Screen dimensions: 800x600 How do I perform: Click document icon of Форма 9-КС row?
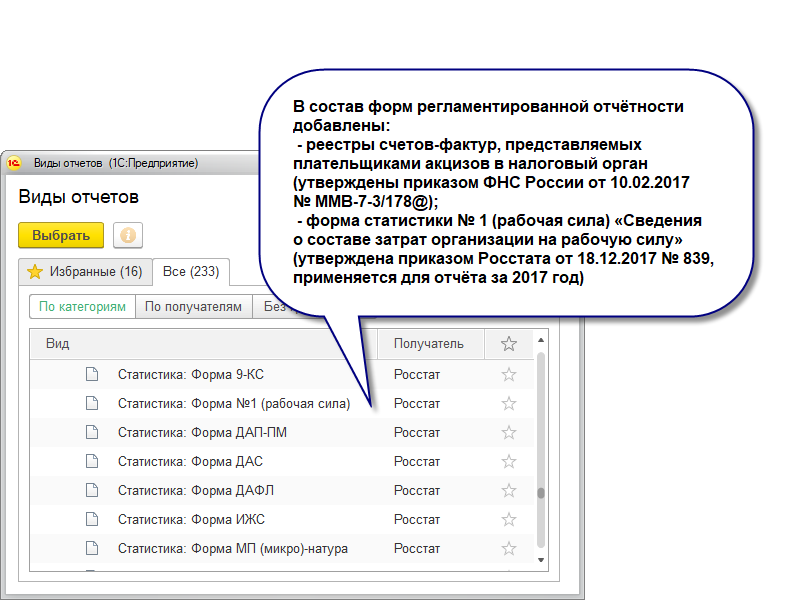tap(92, 374)
